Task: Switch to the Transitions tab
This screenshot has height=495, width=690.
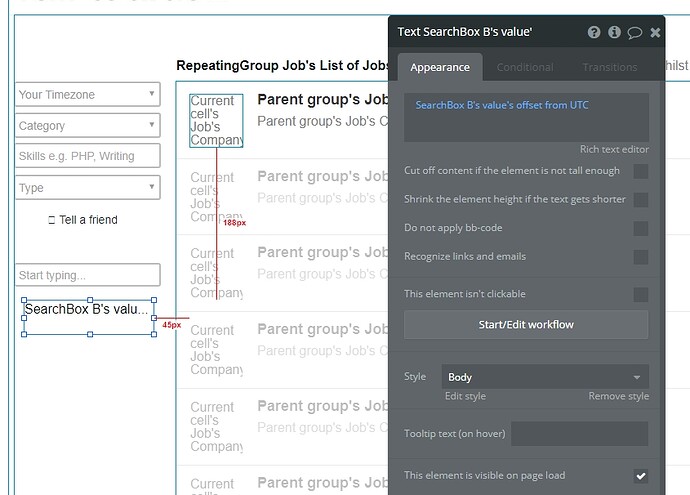Action: 610,67
